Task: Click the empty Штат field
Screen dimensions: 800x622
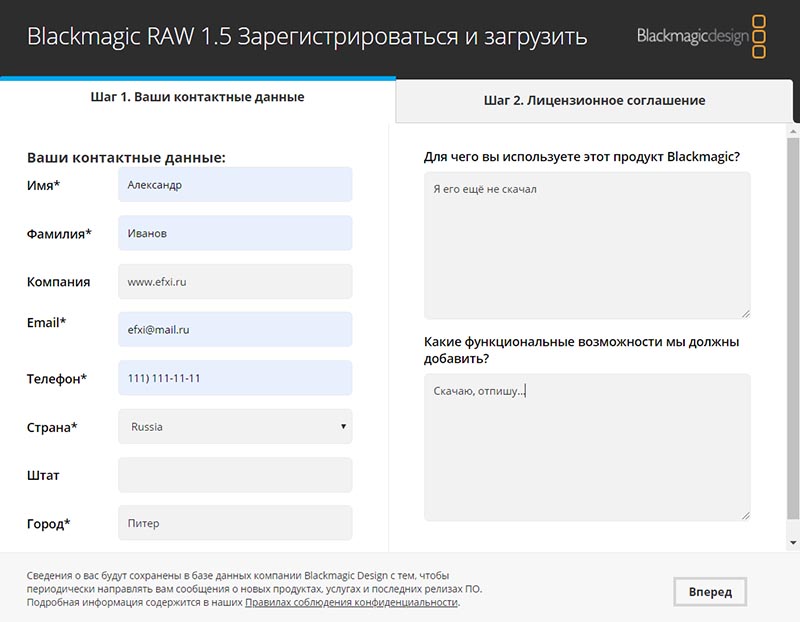Action: click(x=235, y=475)
